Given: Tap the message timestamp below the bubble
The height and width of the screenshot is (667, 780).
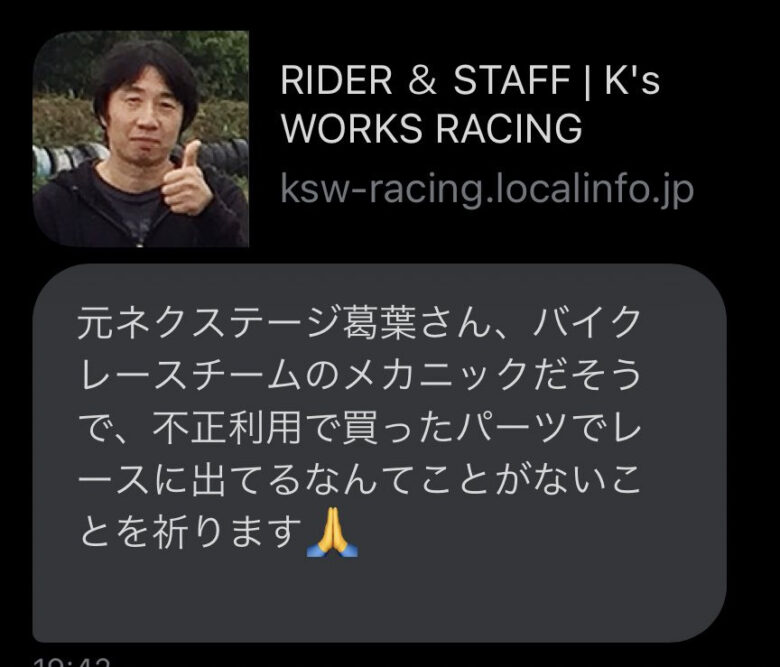Looking at the screenshot, I should tap(71, 662).
